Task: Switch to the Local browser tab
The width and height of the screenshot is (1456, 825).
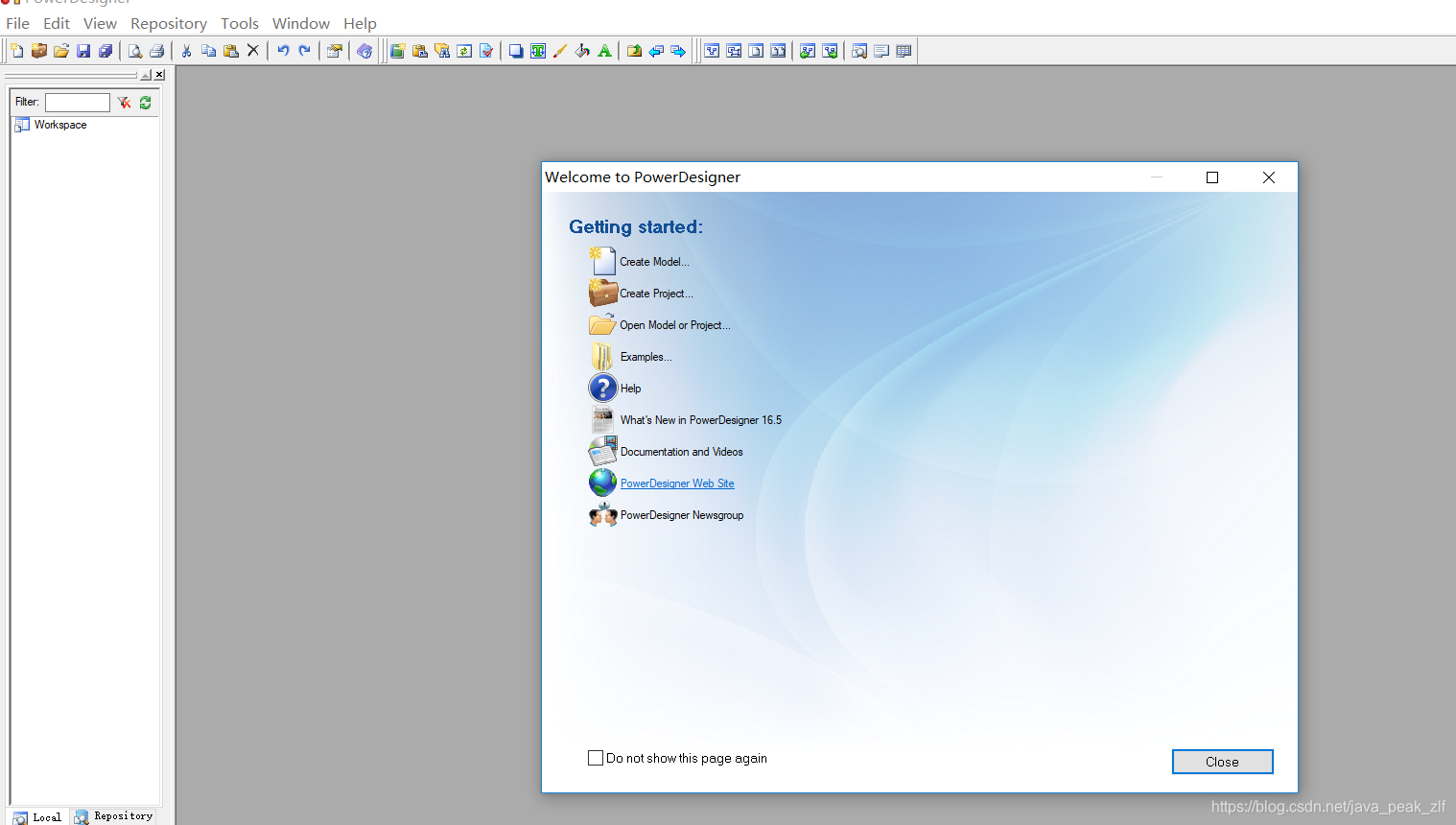Action: 38,817
